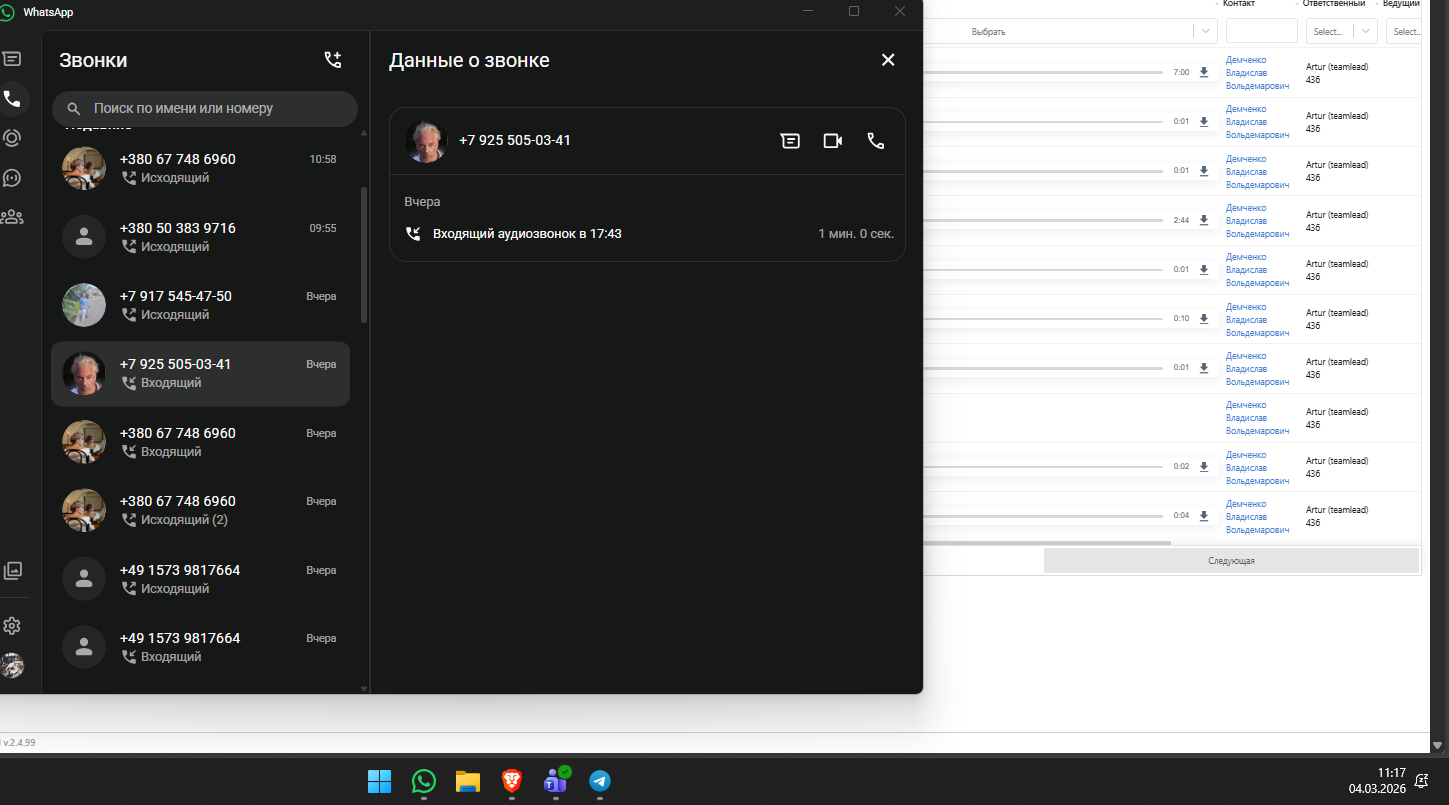Download the 0:04 recording in background window

pos(1204,515)
